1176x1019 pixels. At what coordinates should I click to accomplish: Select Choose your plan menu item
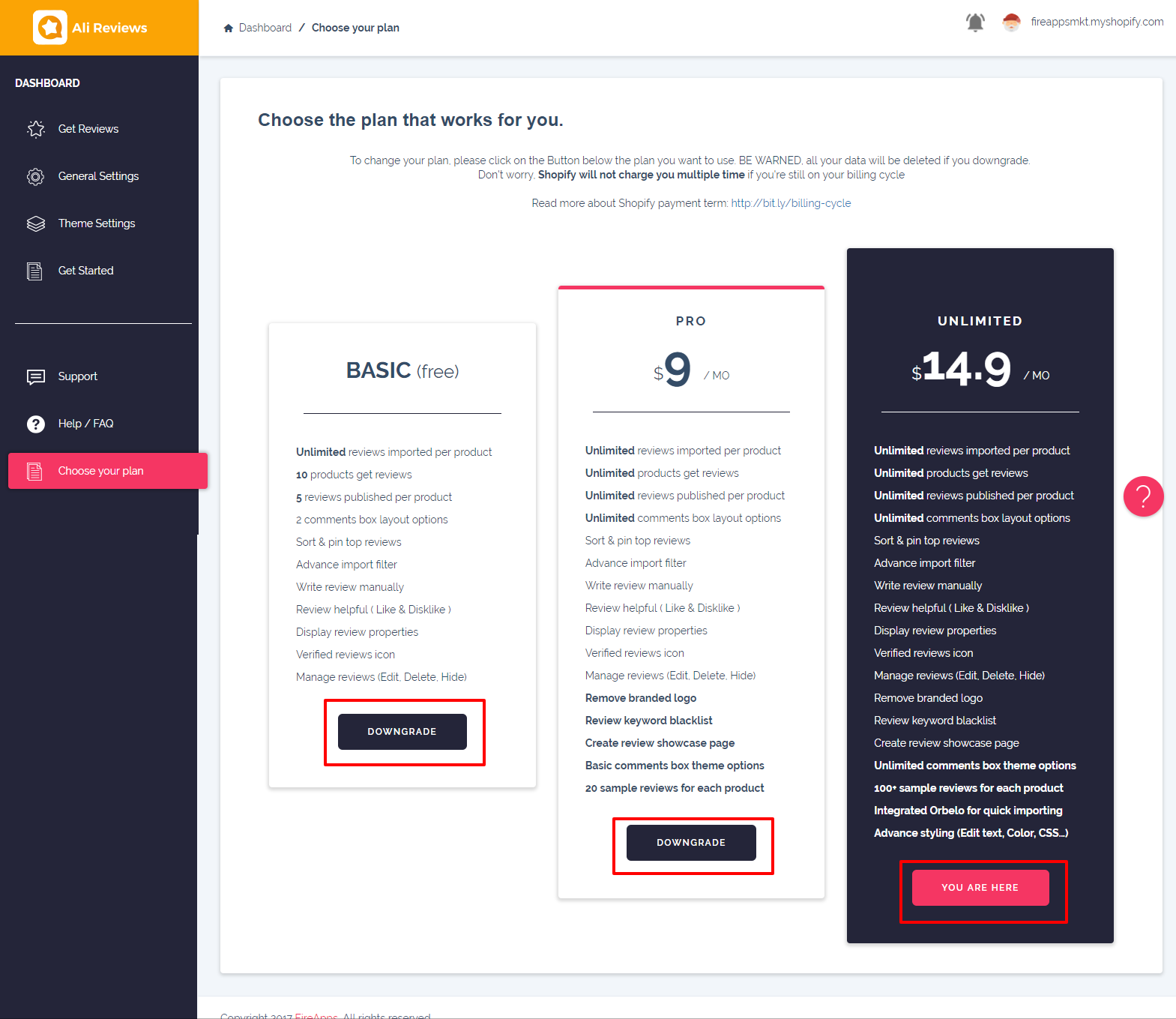[108, 471]
